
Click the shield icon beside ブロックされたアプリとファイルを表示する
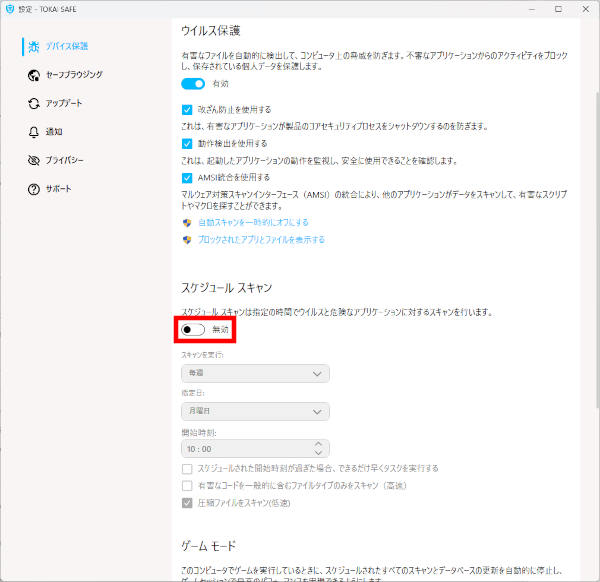pyautogui.click(x=187, y=240)
